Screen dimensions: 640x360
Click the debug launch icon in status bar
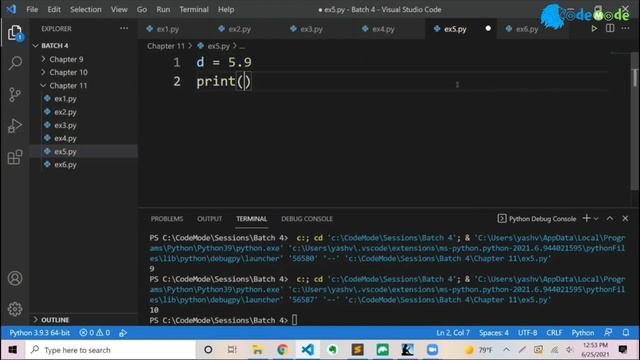click(x=123, y=333)
